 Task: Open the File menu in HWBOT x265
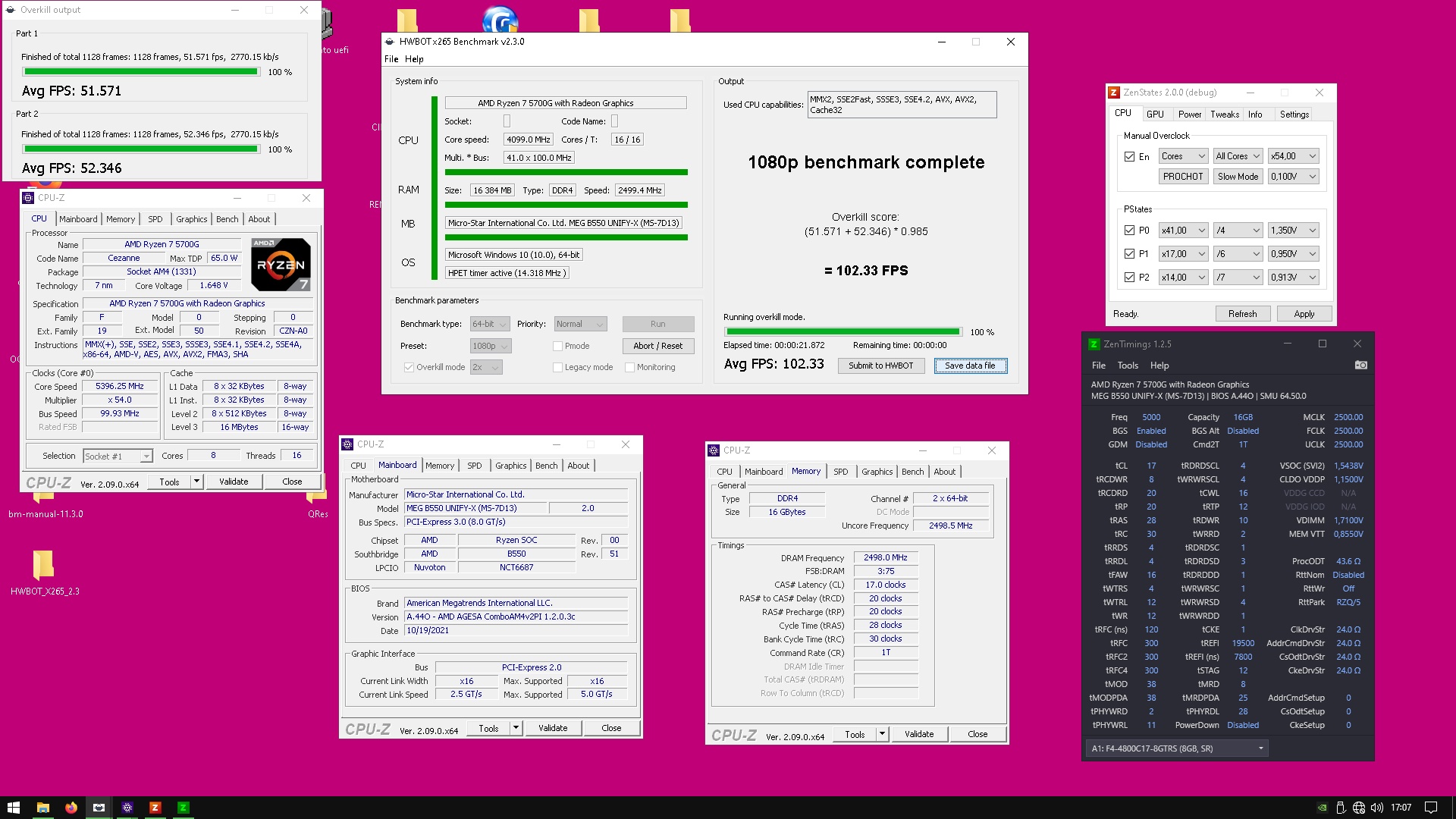point(391,59)
